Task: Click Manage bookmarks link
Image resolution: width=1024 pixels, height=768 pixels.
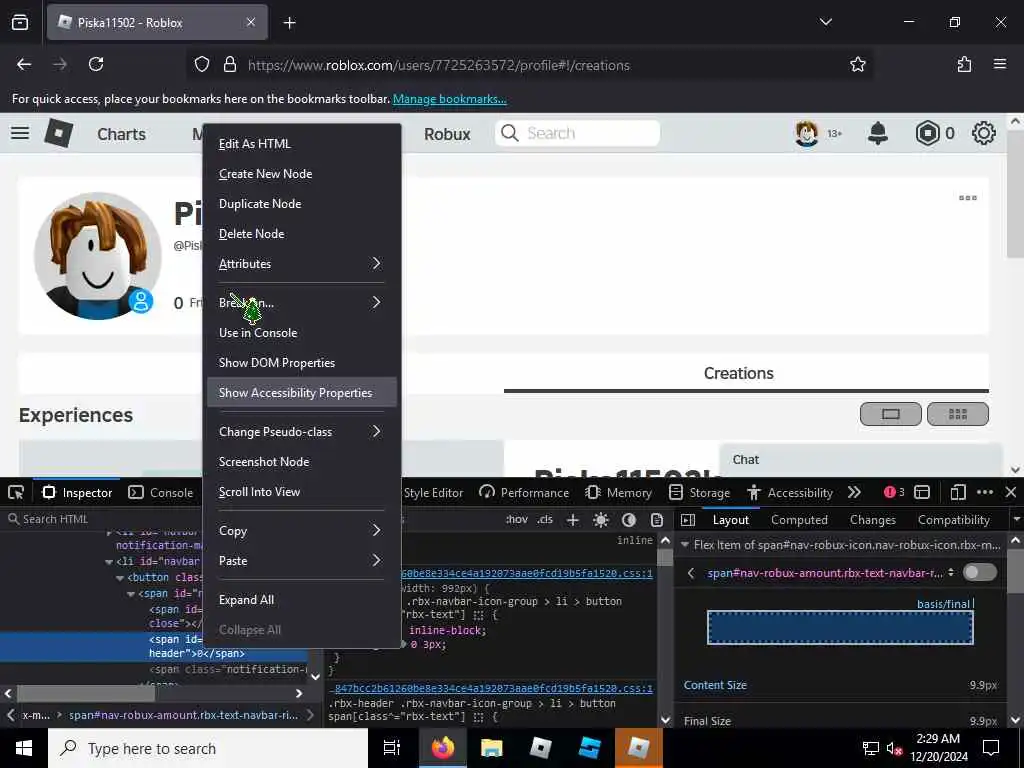Action: click(449, 99)
